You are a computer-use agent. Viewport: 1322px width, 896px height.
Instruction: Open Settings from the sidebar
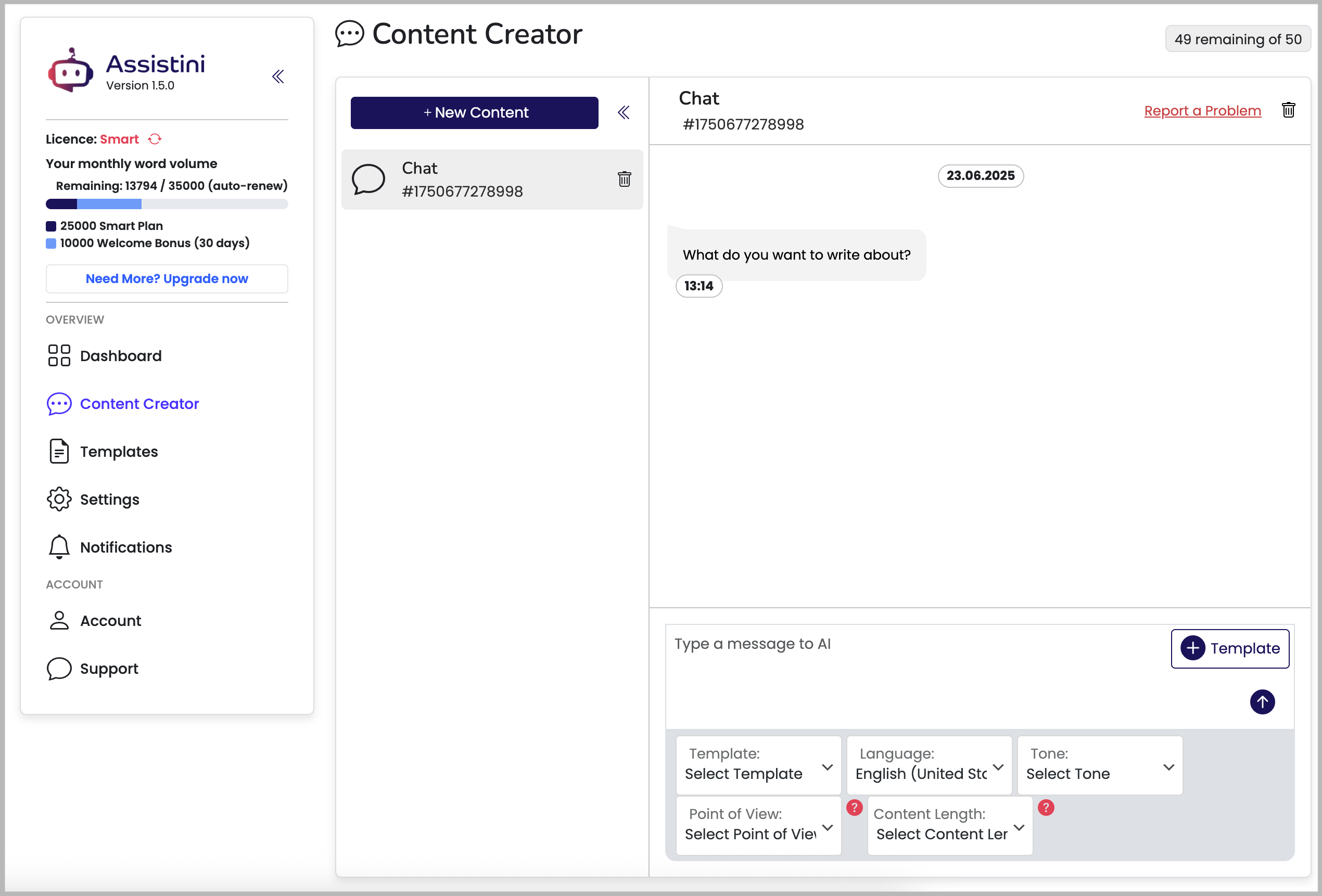click(109, 499)
